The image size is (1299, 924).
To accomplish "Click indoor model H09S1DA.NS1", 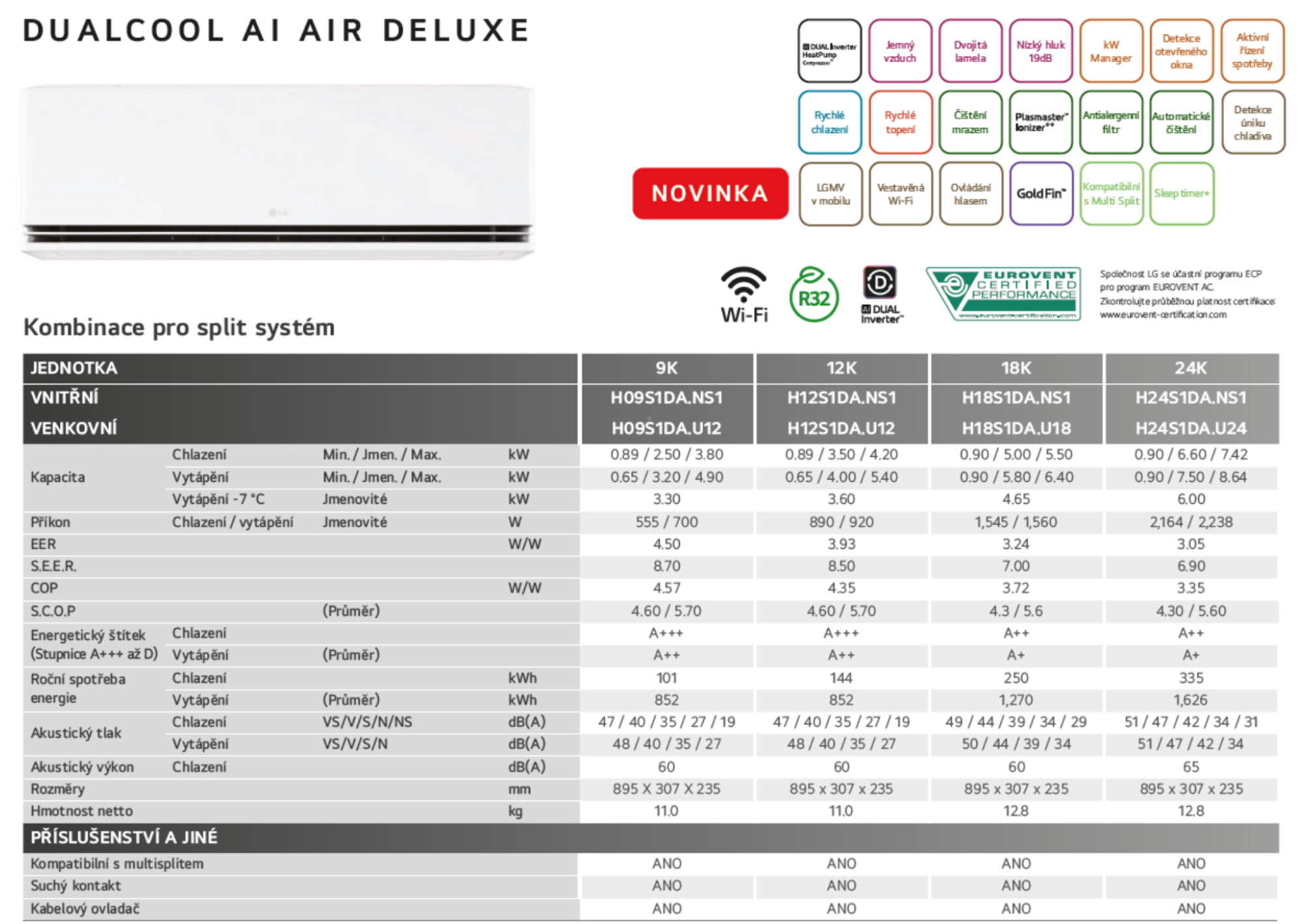I will [666, 398].
